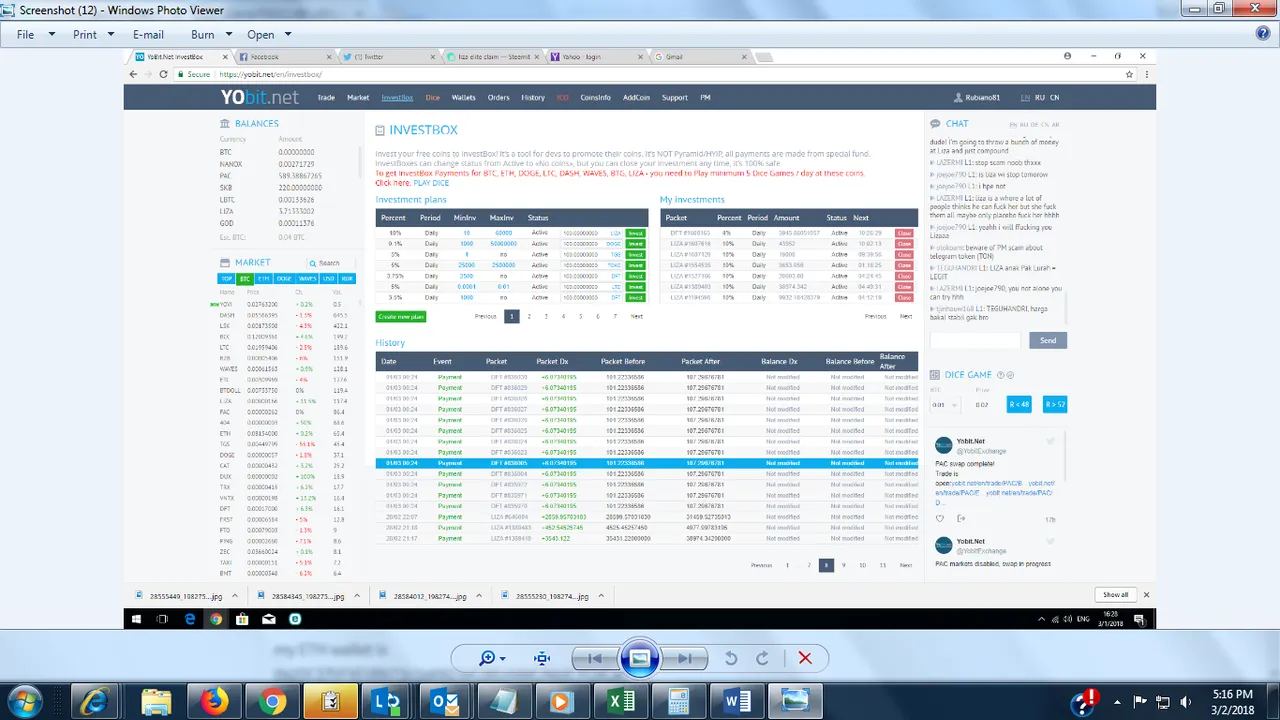Screen dimensions: 1280x720
Task: Open Firefox from the taskbar
Action: 214,701
